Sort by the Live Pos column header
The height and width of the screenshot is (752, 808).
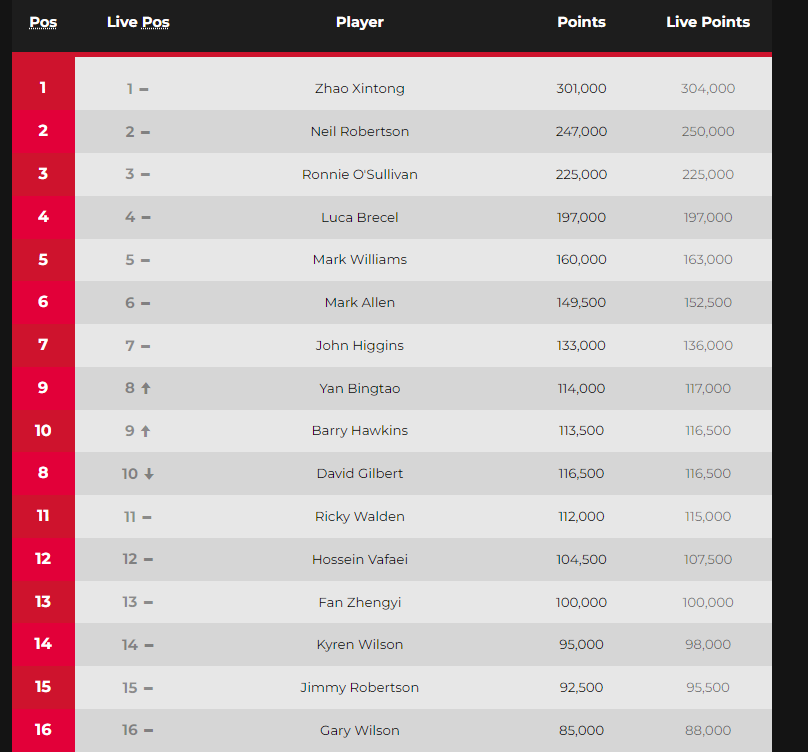[138, 22]
